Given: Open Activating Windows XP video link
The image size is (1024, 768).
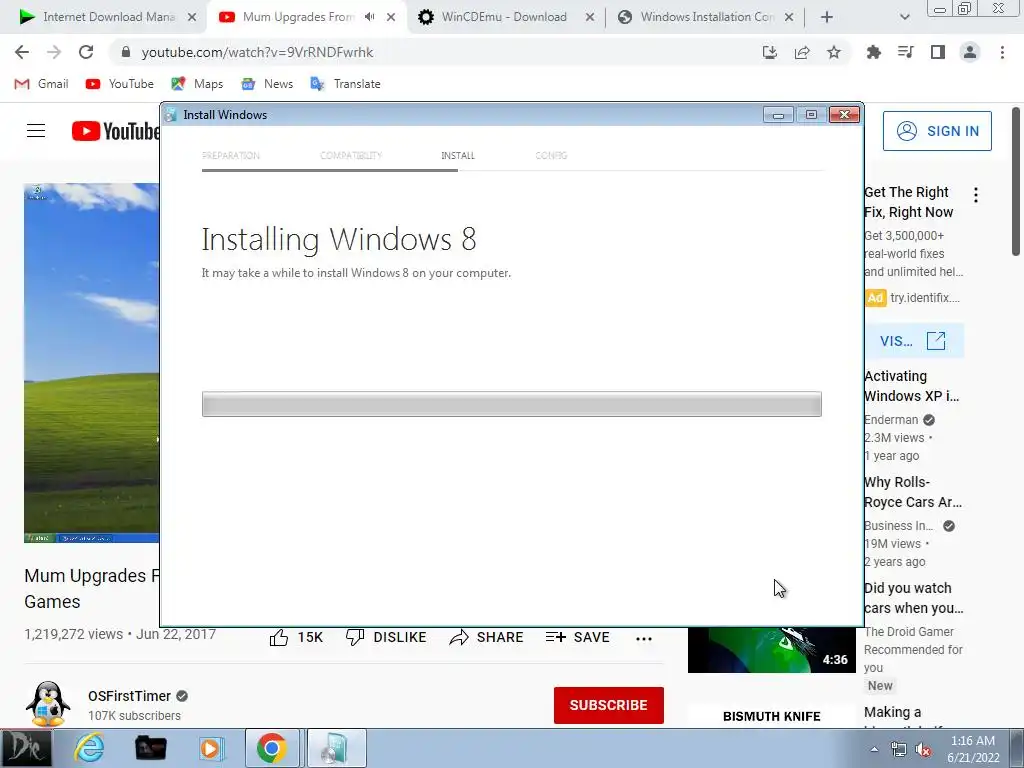Looking at the screenshot, I should [912, 386].
